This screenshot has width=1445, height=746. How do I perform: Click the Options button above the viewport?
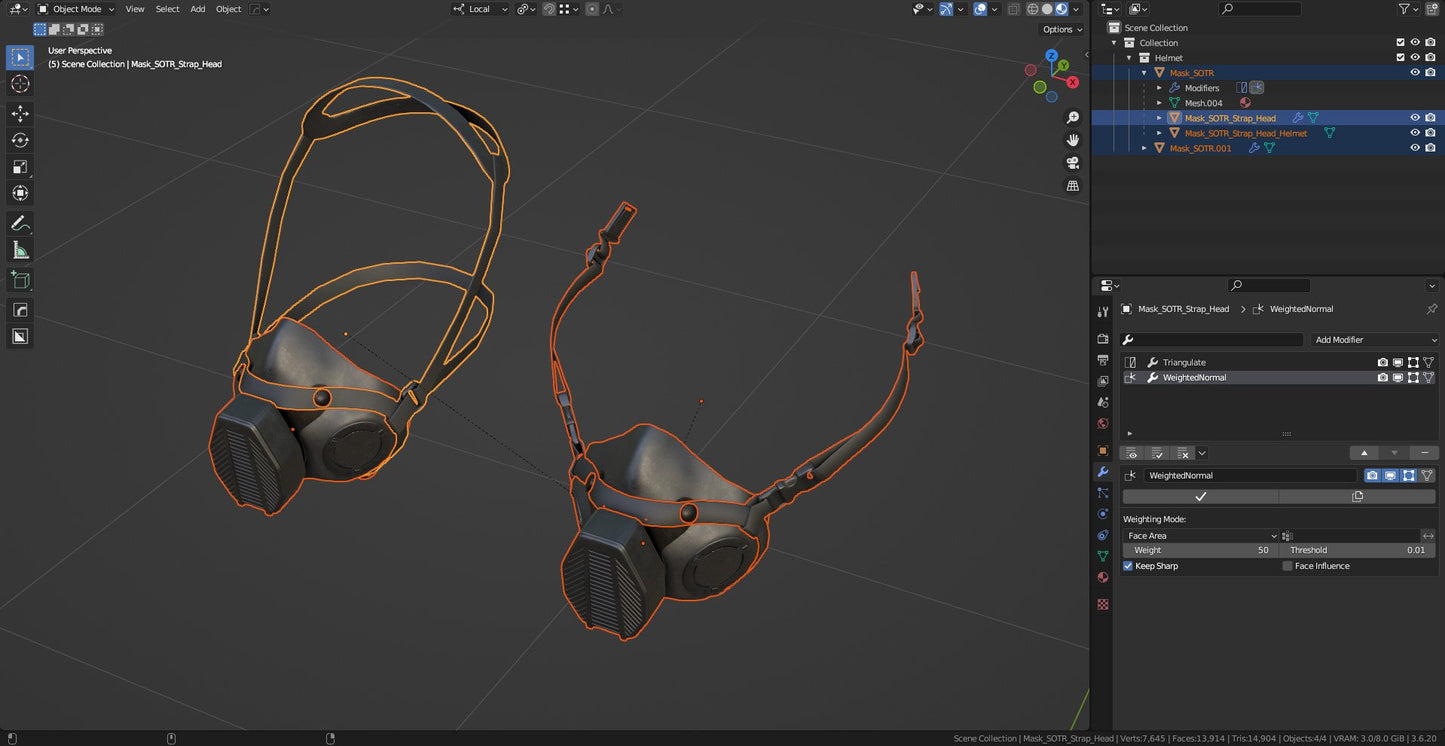coord(1059,29)
